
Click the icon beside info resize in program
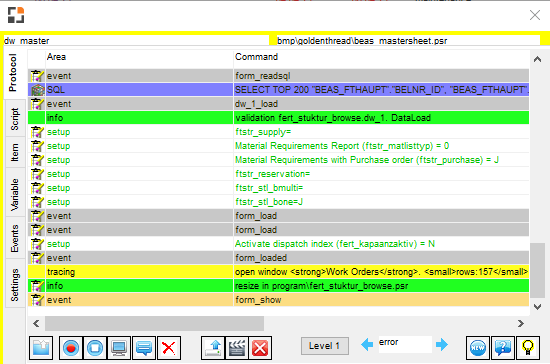coord(37,286)
